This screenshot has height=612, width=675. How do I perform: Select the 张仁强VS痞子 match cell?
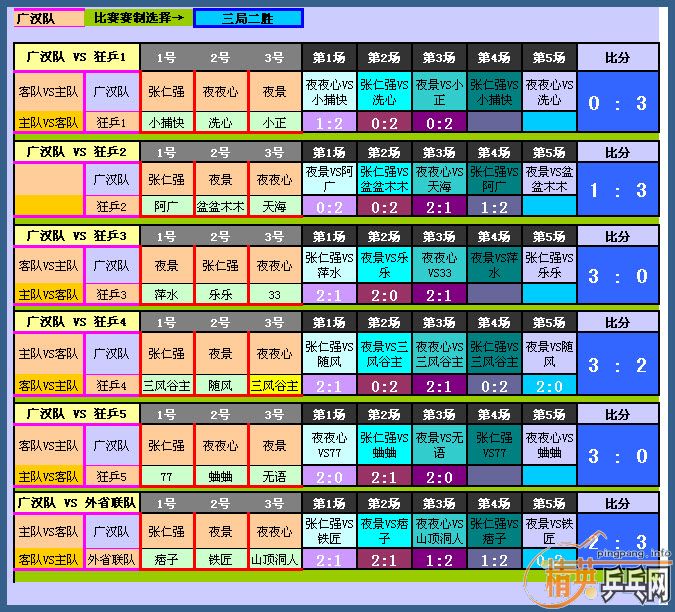pos(494,531)
